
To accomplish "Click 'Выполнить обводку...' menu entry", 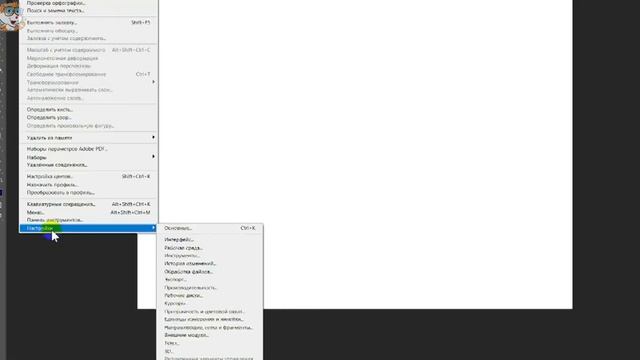I will pos(88,31).
